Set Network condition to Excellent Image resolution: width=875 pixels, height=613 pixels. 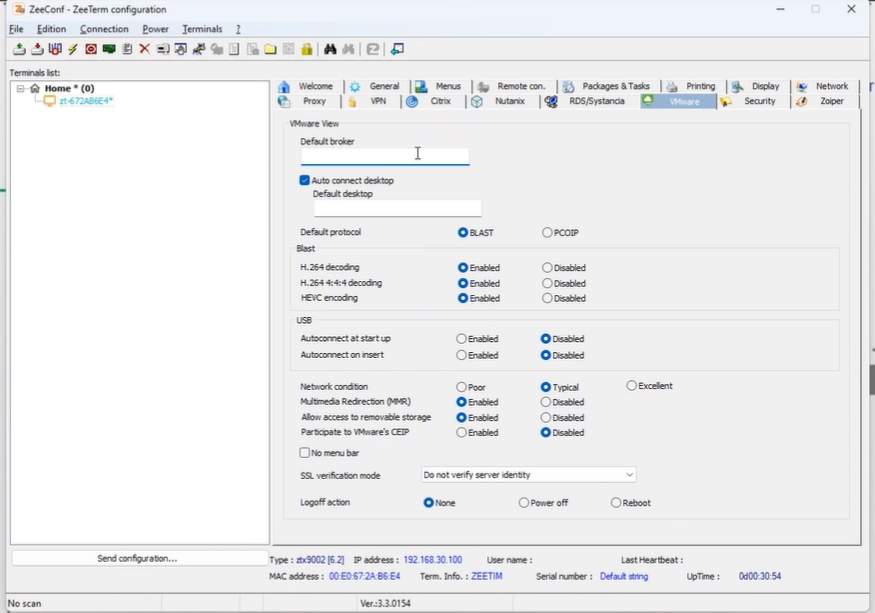click(x=632, y=386)
